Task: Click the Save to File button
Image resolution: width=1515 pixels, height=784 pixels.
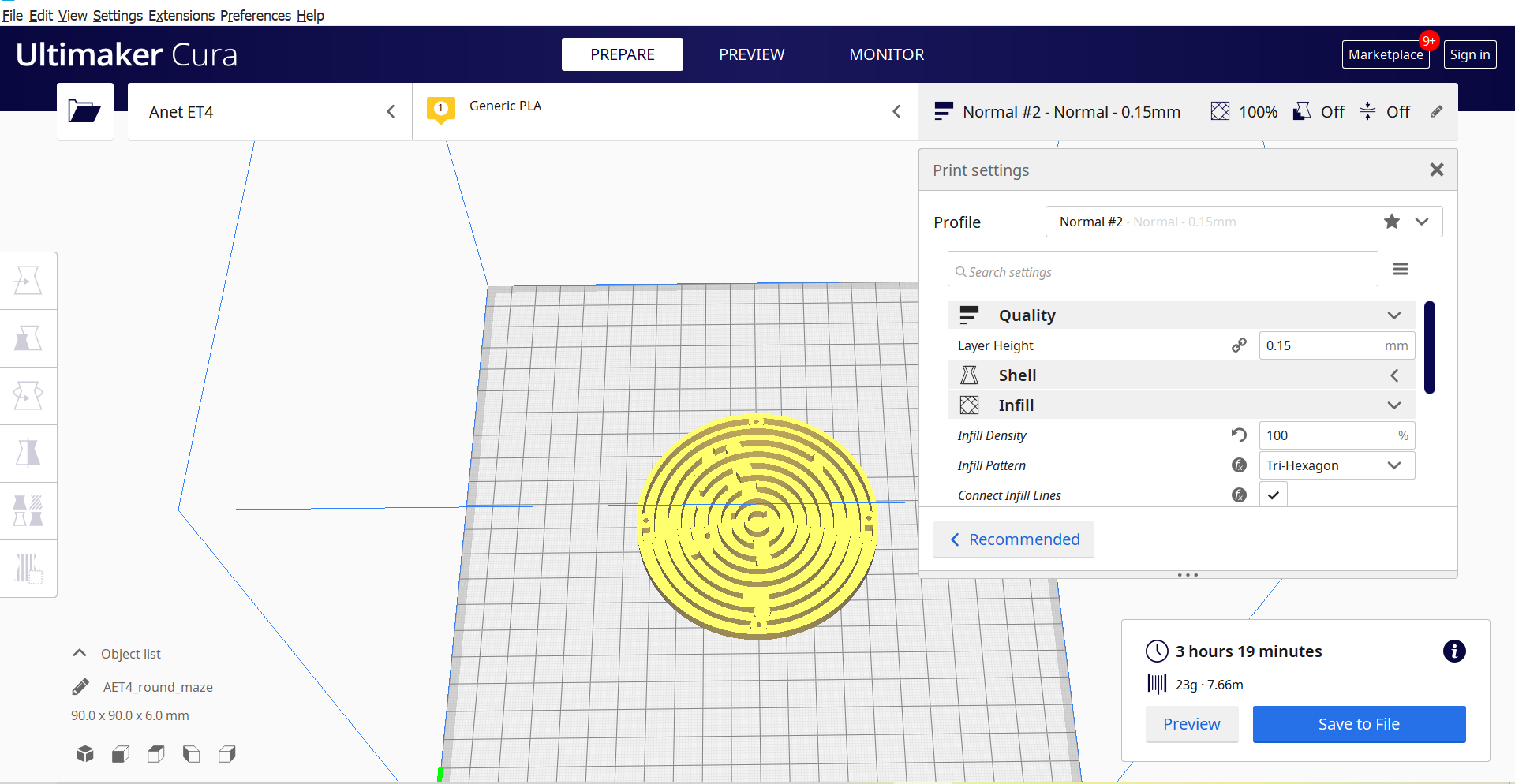Action: (x=1359, y=724)
